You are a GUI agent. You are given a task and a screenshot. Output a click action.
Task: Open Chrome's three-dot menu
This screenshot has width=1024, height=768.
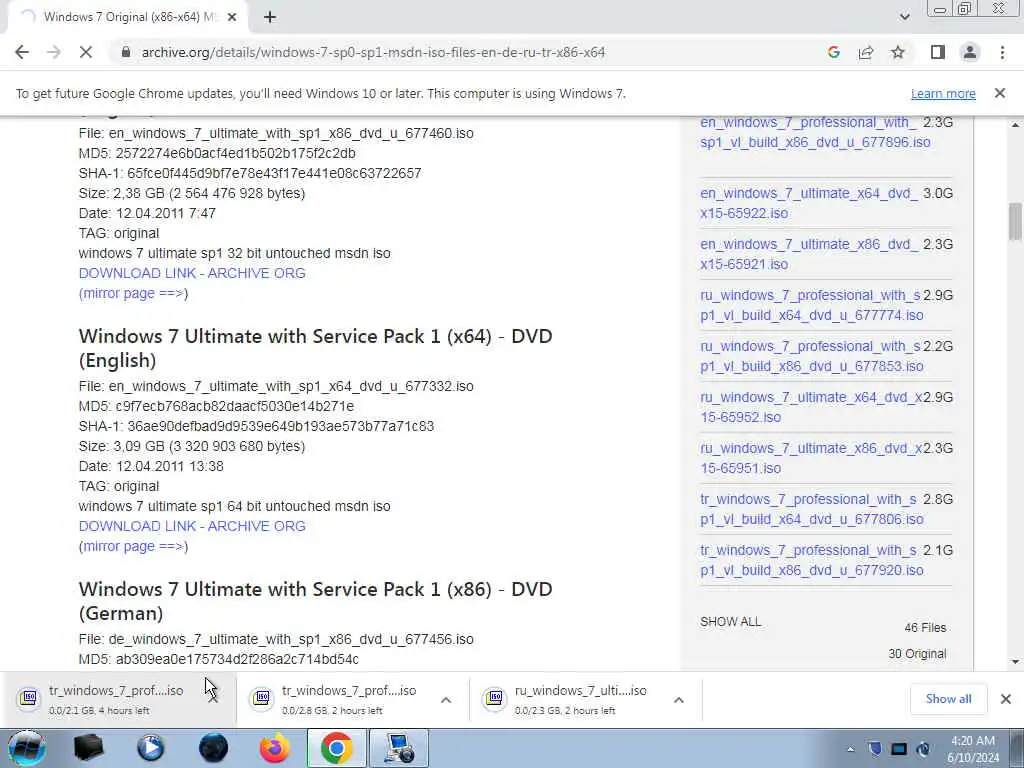[x=1002, y=52]
